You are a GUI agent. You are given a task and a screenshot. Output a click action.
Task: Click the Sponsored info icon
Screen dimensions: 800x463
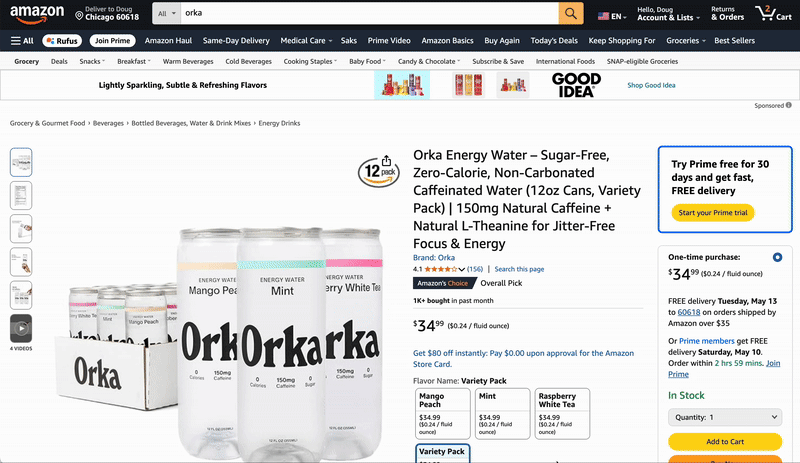pyautogui.click(x=789, y=105)
